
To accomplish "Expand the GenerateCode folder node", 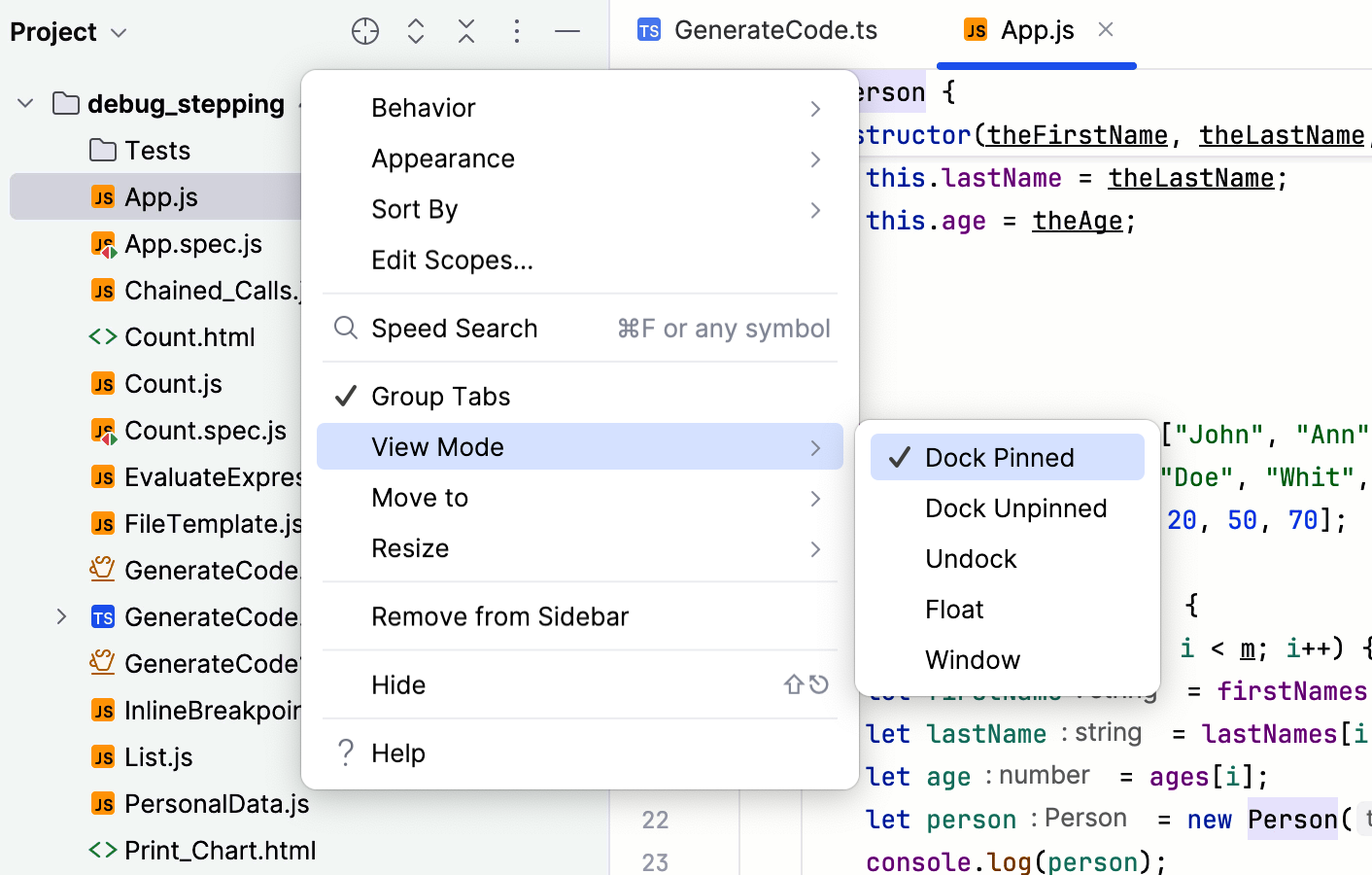I will coord(61,616).
